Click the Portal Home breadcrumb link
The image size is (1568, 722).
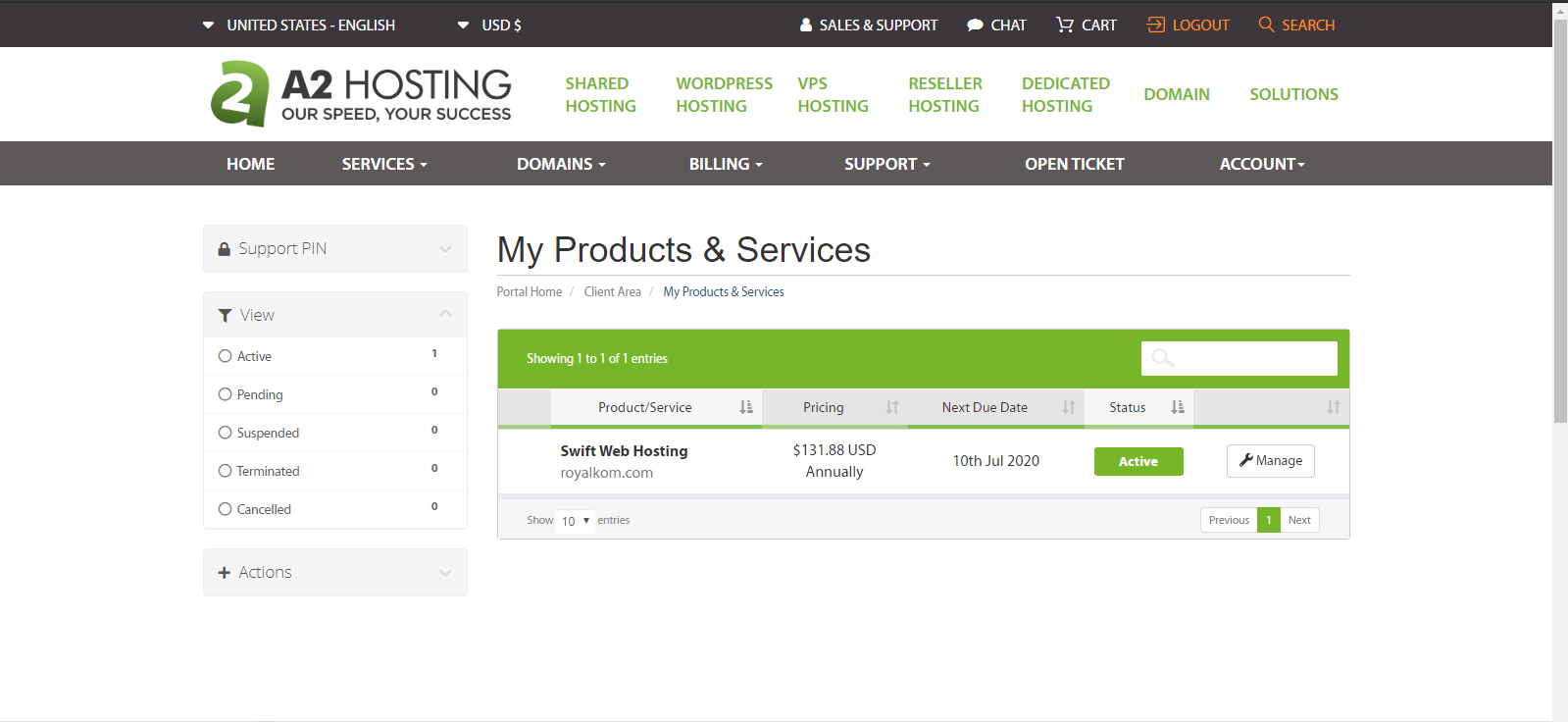pos(530,292)
